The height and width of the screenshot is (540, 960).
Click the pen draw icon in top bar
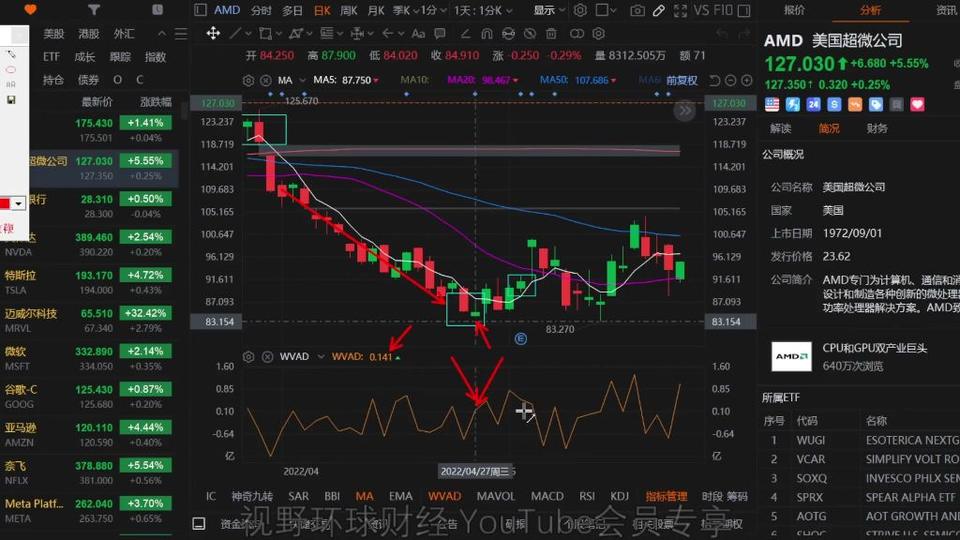click(659, 10)
